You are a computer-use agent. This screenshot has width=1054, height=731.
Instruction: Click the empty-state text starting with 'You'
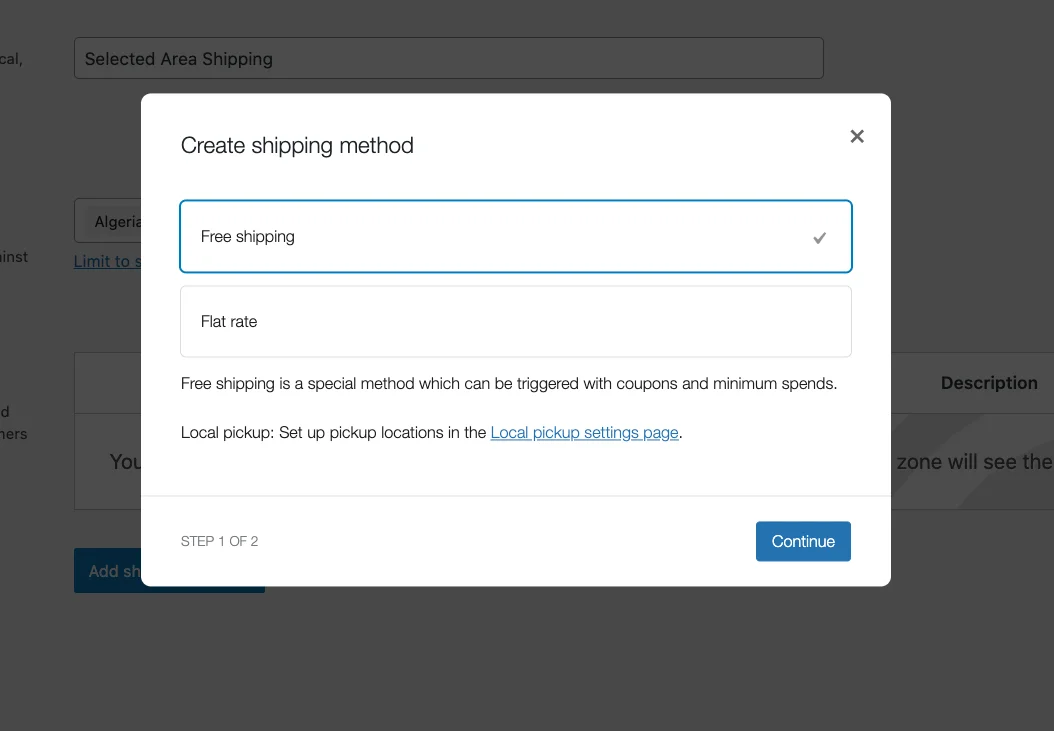click(x=125, y=462)
